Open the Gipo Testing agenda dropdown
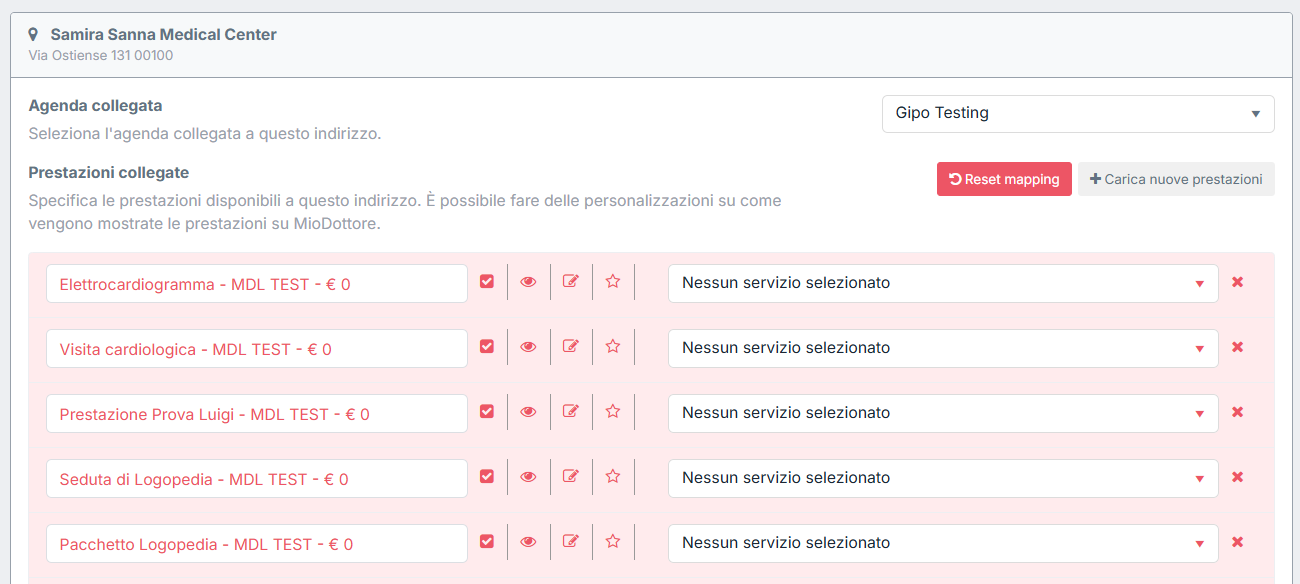This screenshot has width=1300, height=584. [x=1077, y=114]
